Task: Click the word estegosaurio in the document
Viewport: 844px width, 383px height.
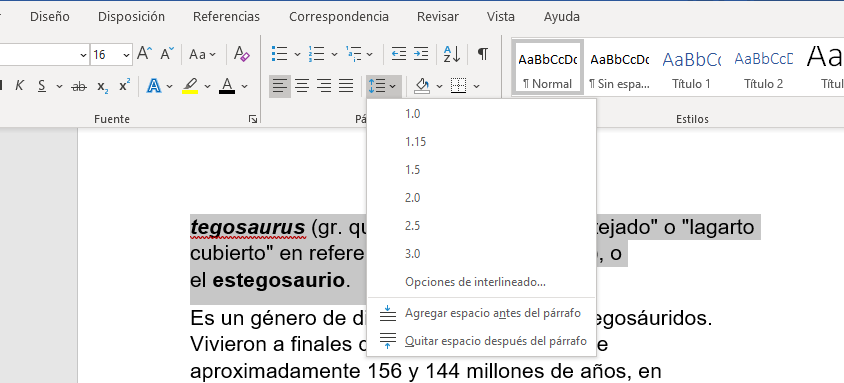Action: tap(278, 280)
